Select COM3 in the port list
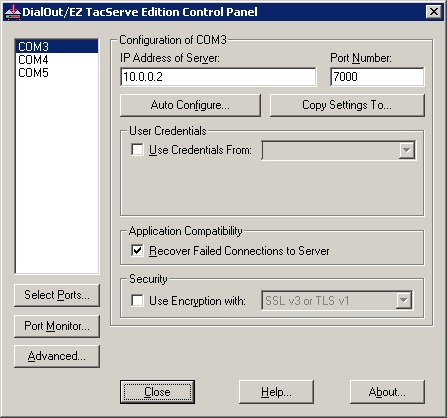The image size is (447, 418). point(57,46)
